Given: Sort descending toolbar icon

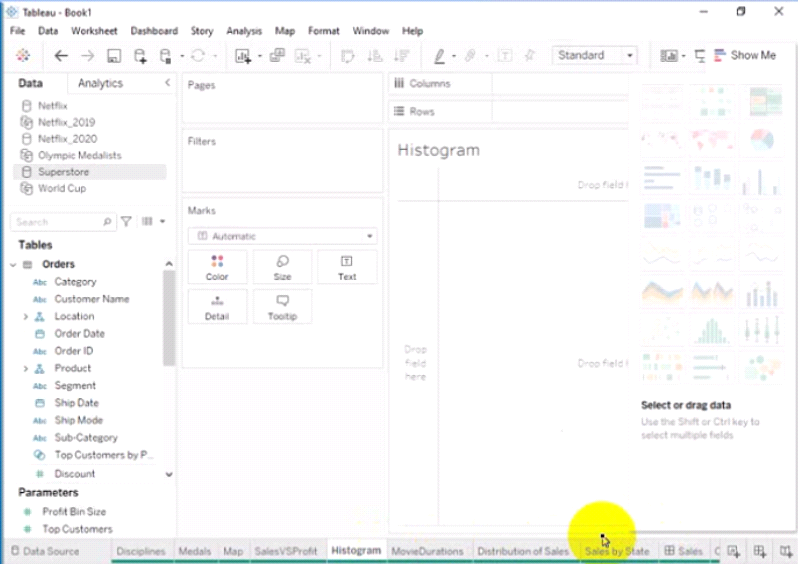Looking at the screenshot, I should click(x=402, y=55).
